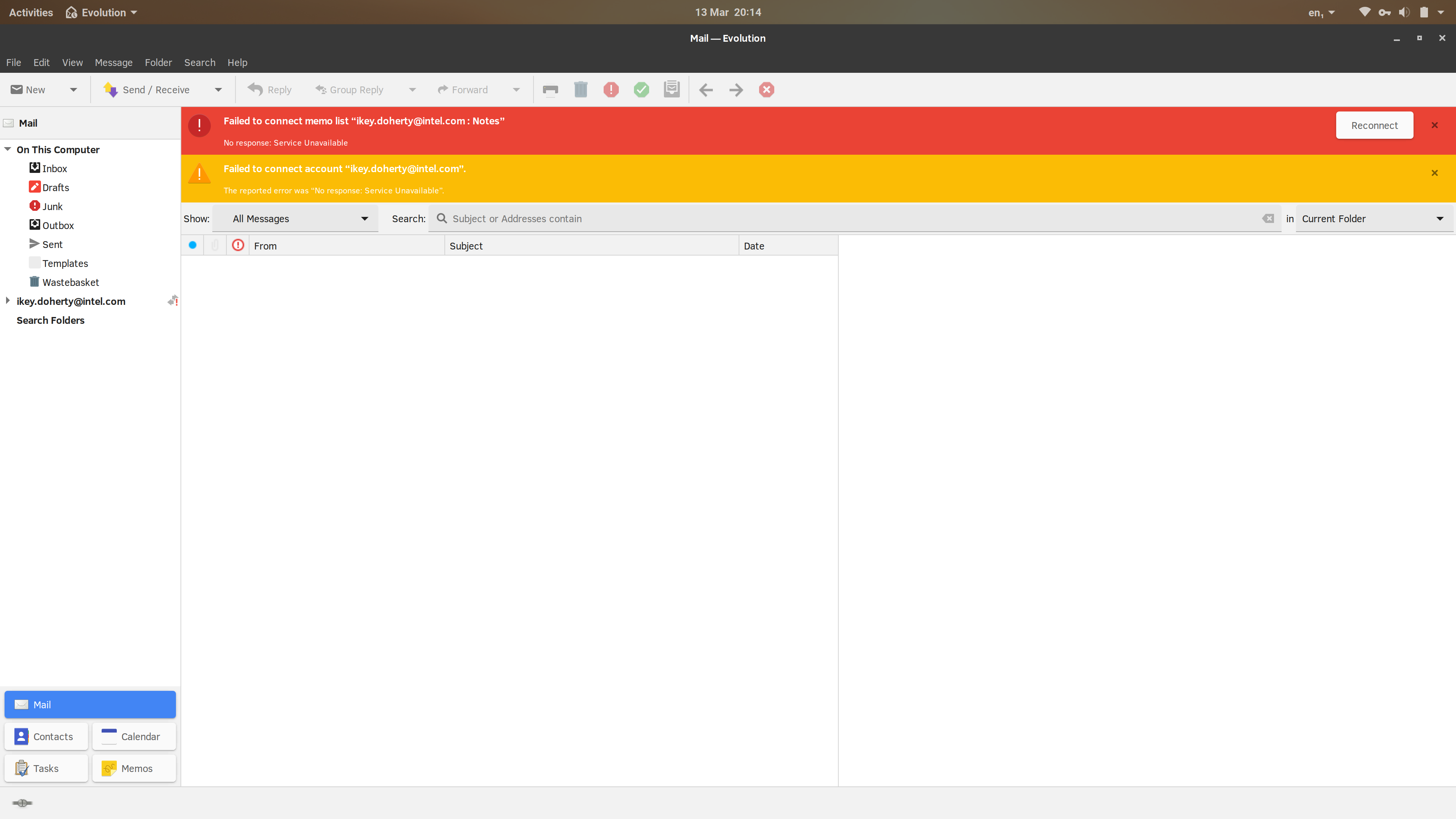This screenshot has height=819, width=1456.
Task: Expand ikey.doherty@intel.com account tree
Action: [8, 301]
